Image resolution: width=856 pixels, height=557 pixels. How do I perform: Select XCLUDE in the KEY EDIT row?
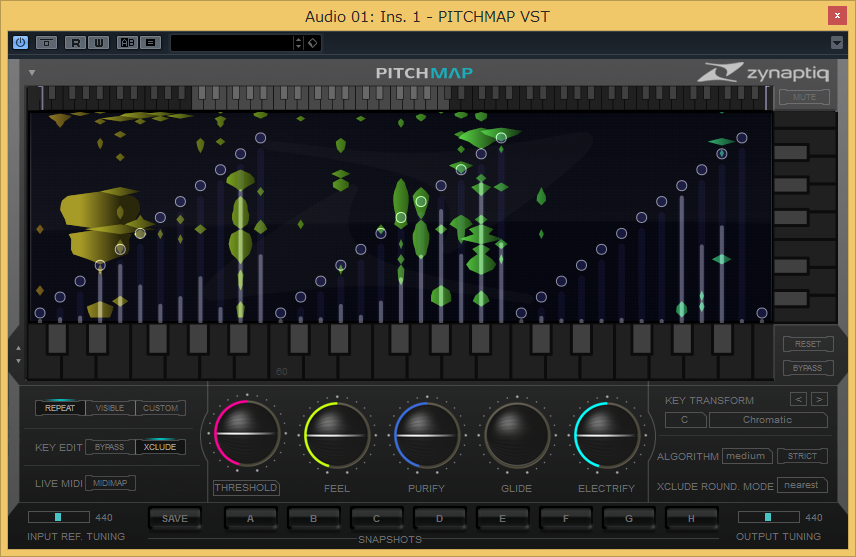(160, 447)
